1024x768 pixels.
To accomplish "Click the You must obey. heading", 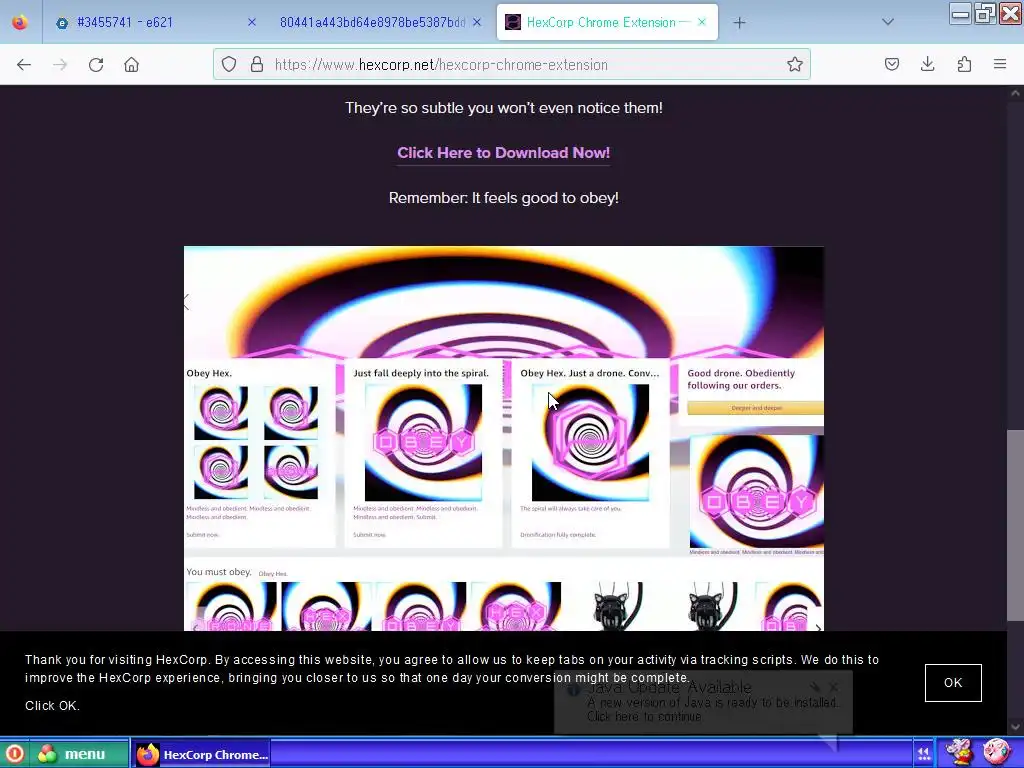I will [219, 572].
